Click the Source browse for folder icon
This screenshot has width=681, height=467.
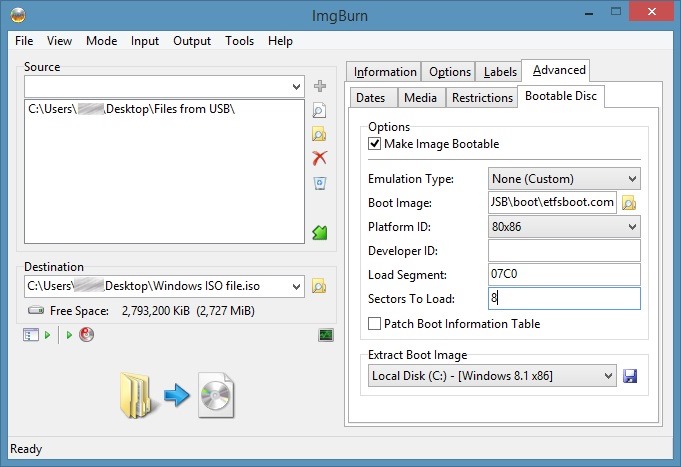[x=319, y=134]
